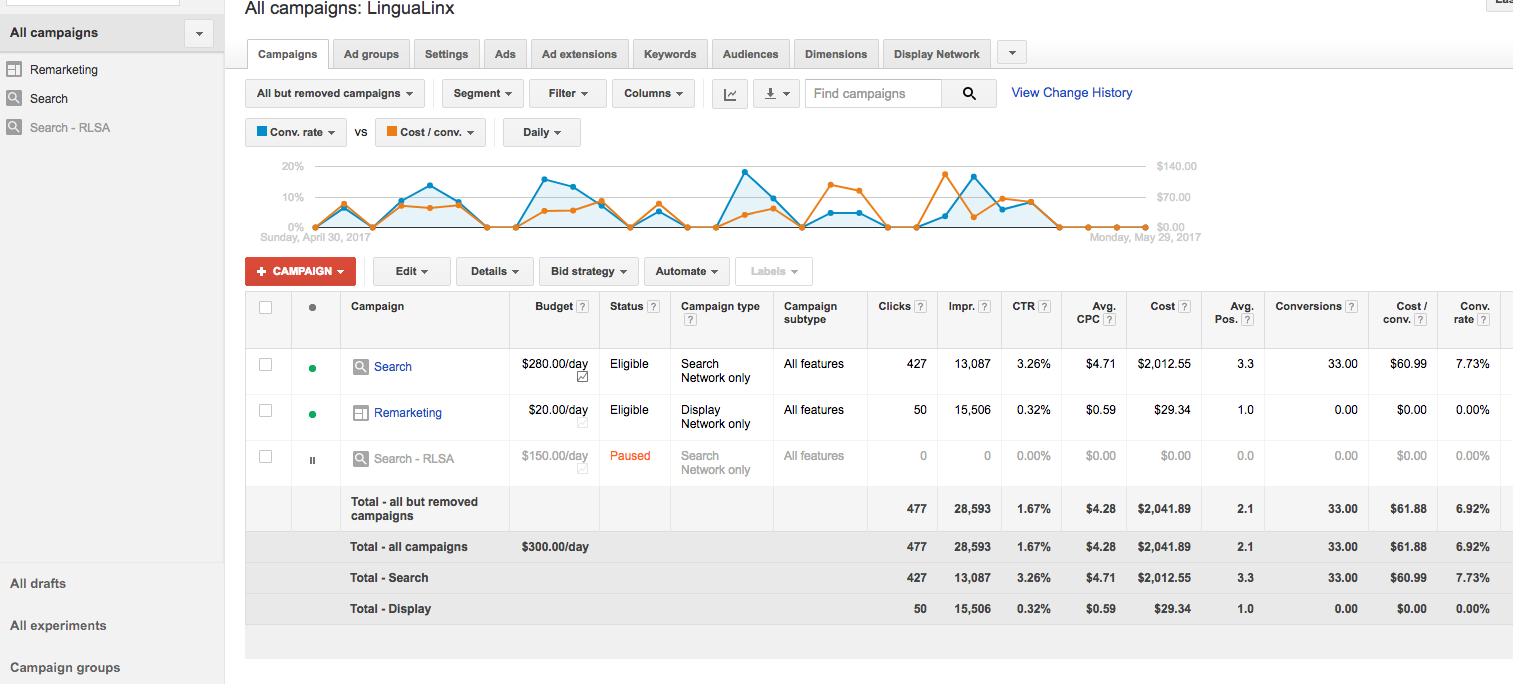The height and width of the screenshot is (684, 1513).
Task: Click the Budget column help icon
Action: coord(583,307)
